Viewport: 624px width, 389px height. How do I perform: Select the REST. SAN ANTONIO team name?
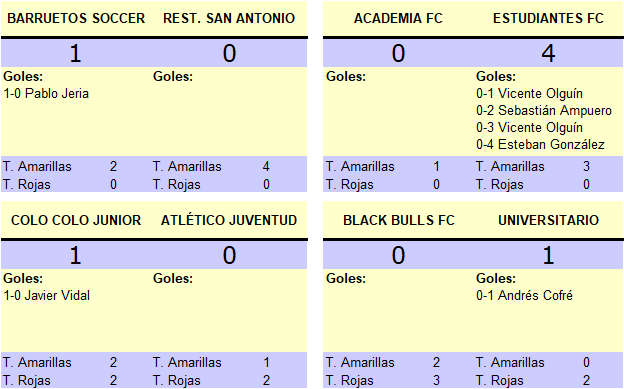pyautogui.click(x=229, y=18)
